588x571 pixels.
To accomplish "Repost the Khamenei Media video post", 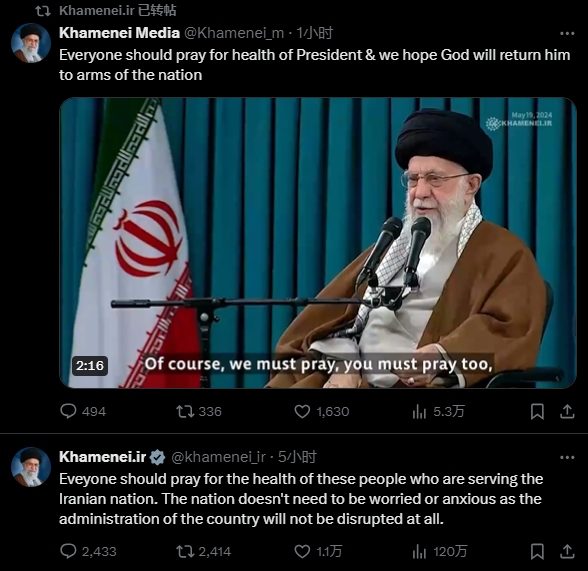I will 199,411.
